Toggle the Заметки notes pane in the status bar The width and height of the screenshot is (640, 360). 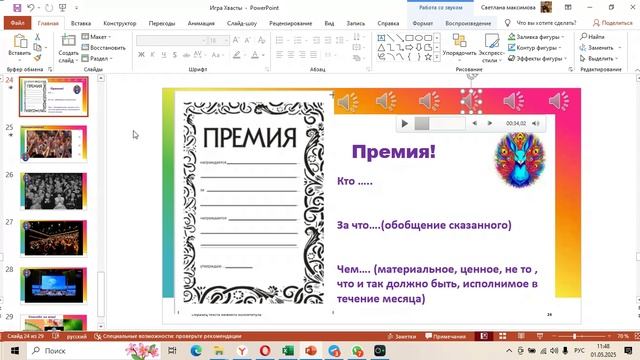click(402, 336)
